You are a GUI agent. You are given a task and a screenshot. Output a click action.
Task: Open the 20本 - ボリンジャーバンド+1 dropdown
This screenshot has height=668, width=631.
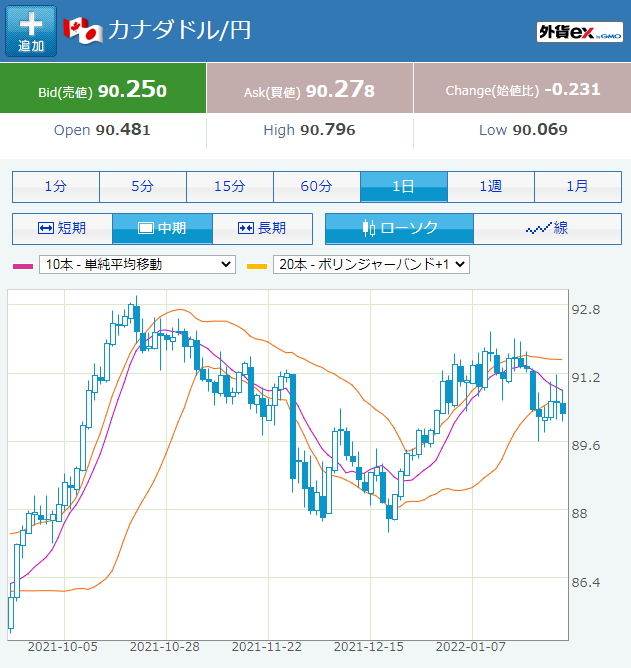click(371, 265)
